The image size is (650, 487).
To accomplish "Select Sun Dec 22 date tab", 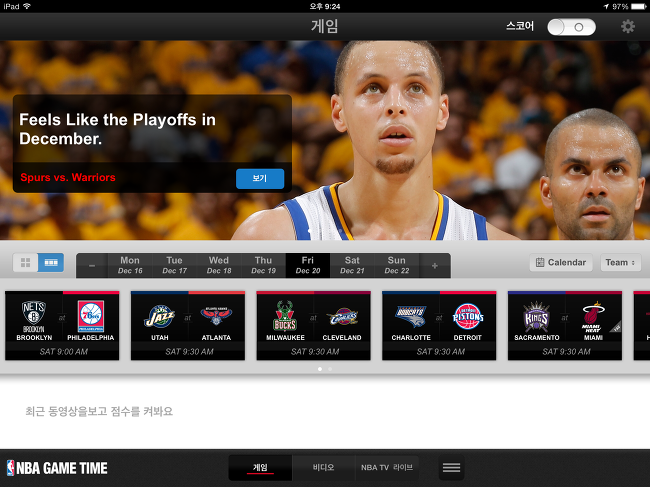I will coord(397,265).
